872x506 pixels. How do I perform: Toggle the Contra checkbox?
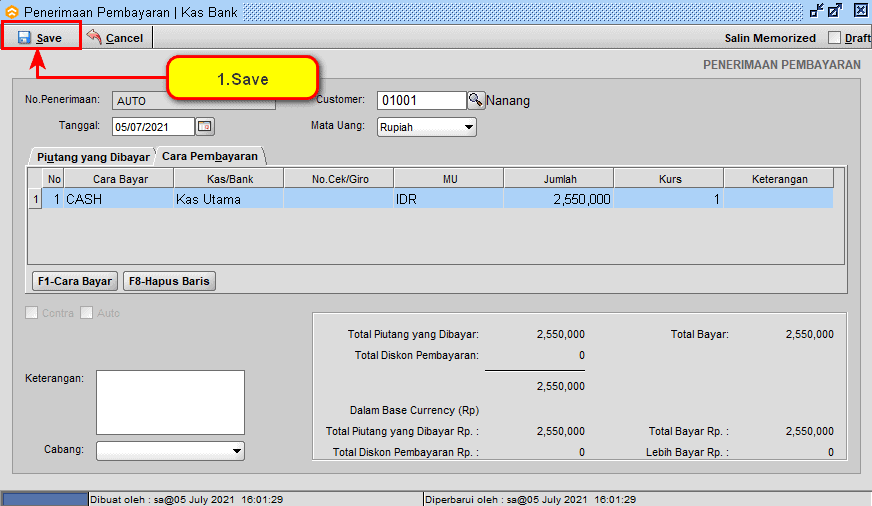32,312
